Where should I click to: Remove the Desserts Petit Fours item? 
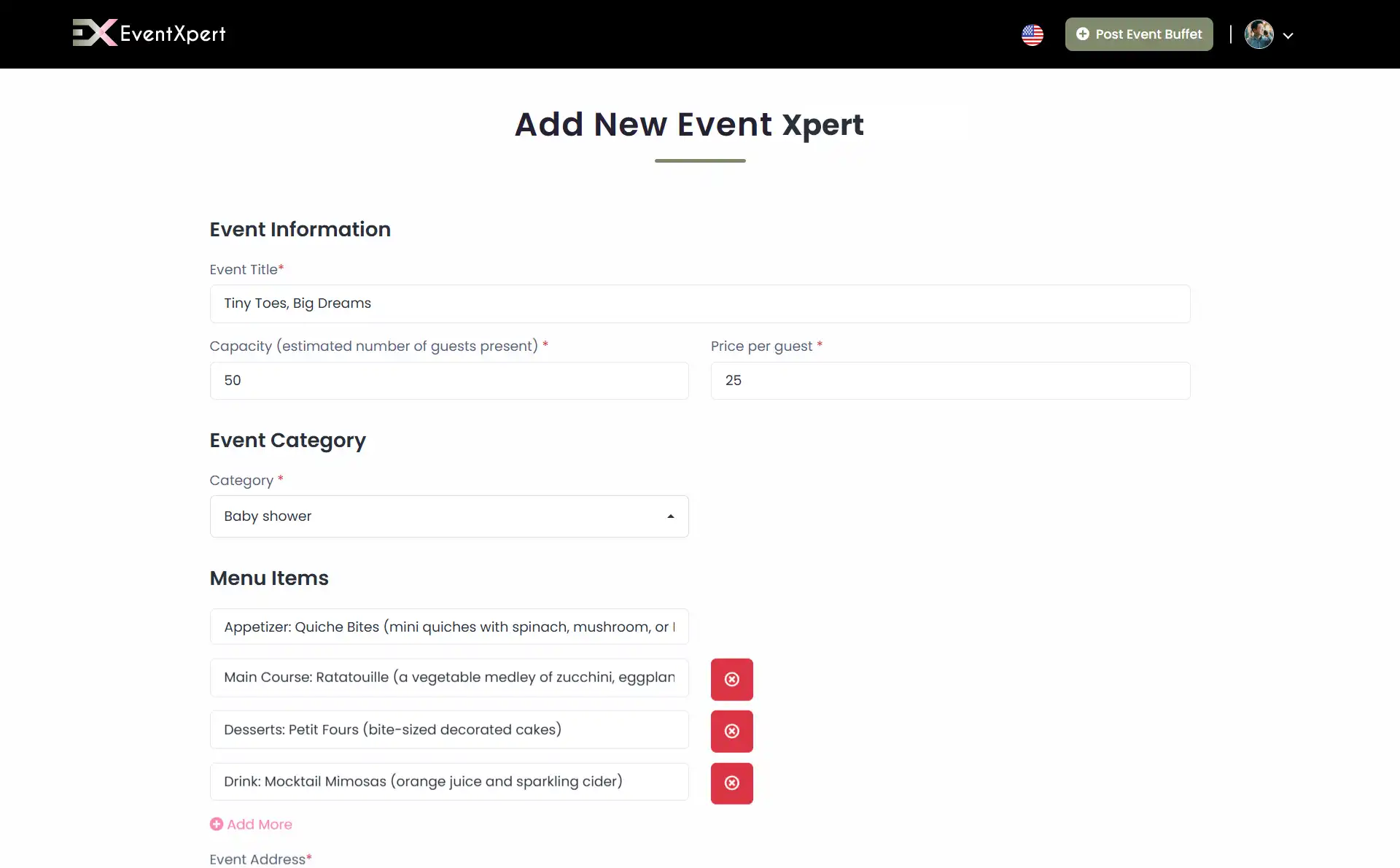(x=731, y=731)
